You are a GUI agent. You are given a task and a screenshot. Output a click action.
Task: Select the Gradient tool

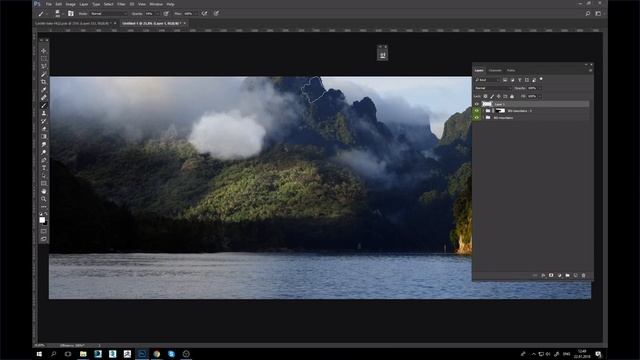click(44, 136)
